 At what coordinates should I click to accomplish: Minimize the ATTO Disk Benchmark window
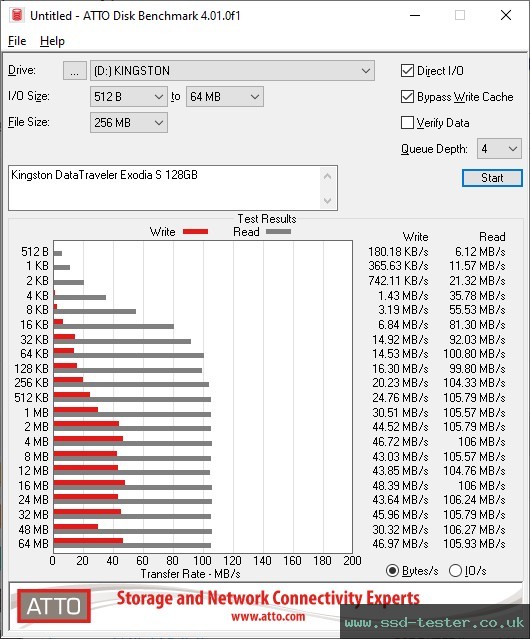tap(415, 15)
